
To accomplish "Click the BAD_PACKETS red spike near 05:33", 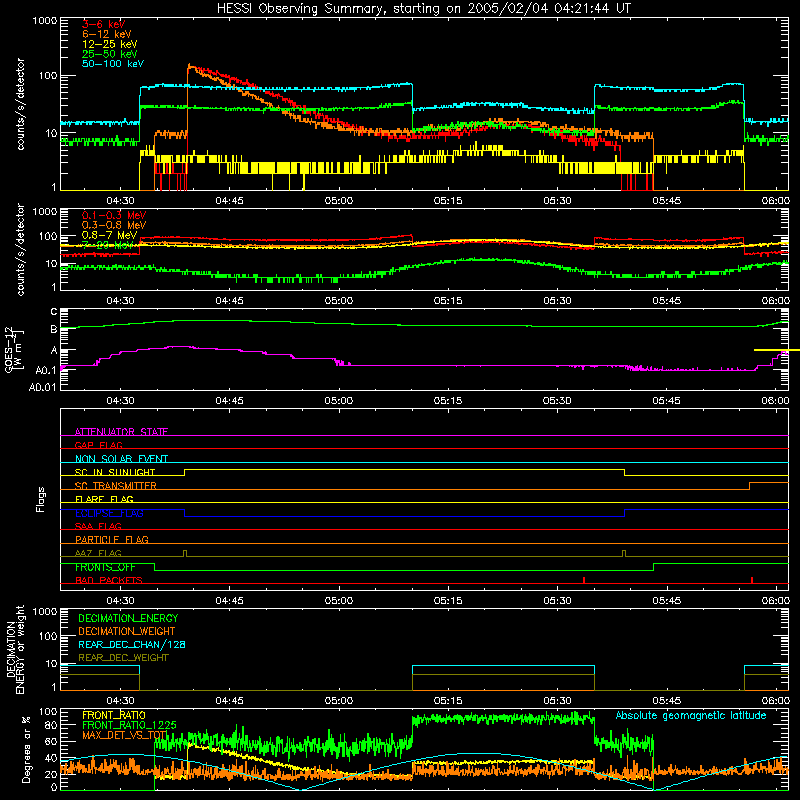I will (584, 580).
